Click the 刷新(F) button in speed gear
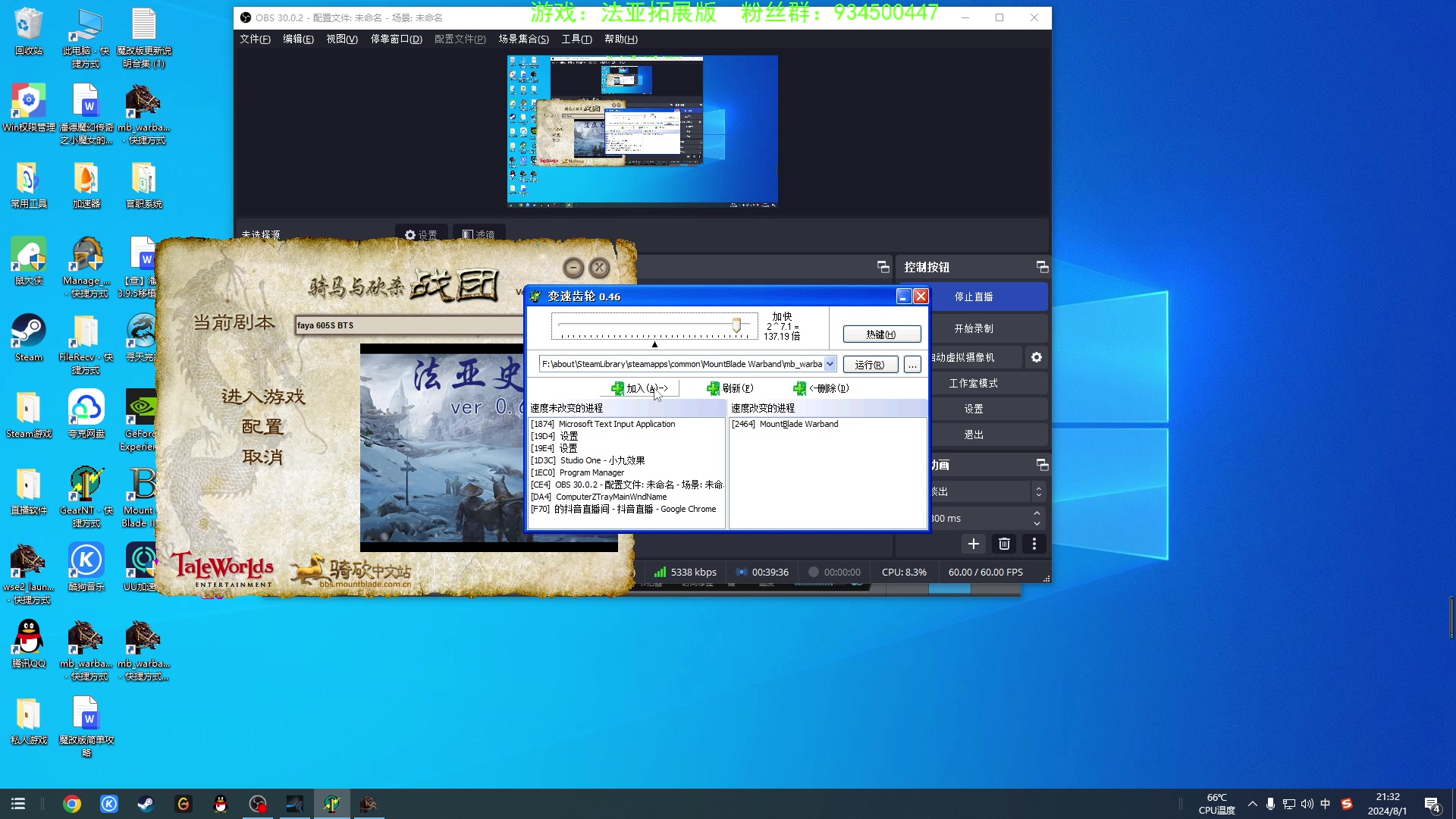1456x819 pixels. point(730,388)
